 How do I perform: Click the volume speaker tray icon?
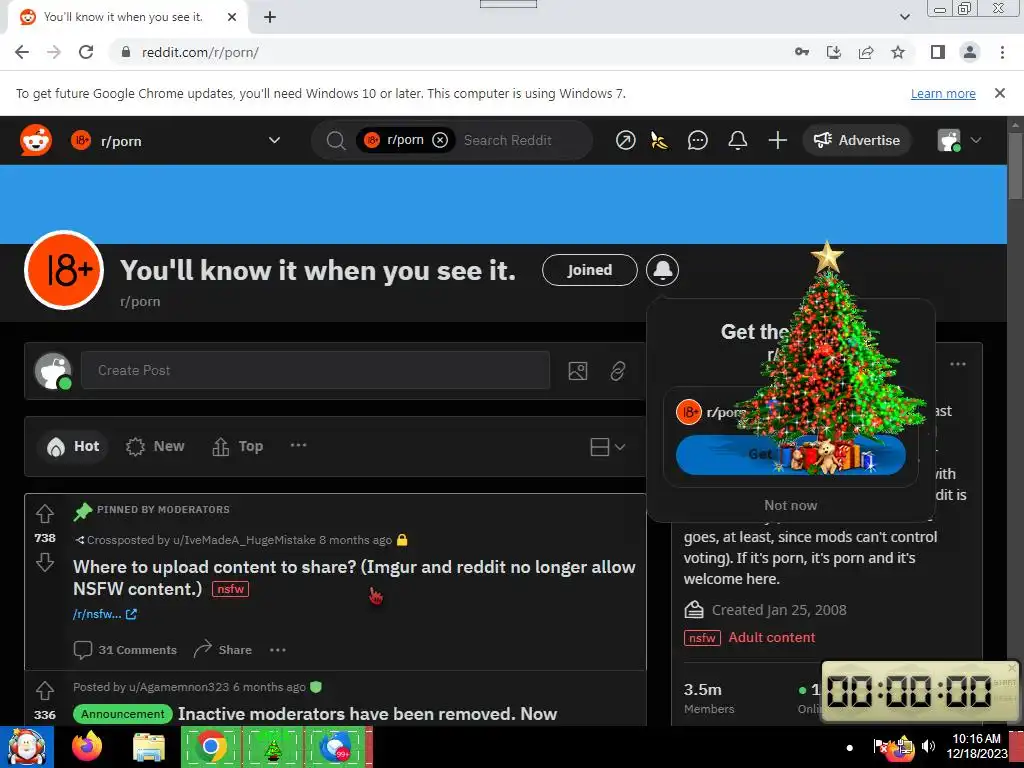click(928, 746)
